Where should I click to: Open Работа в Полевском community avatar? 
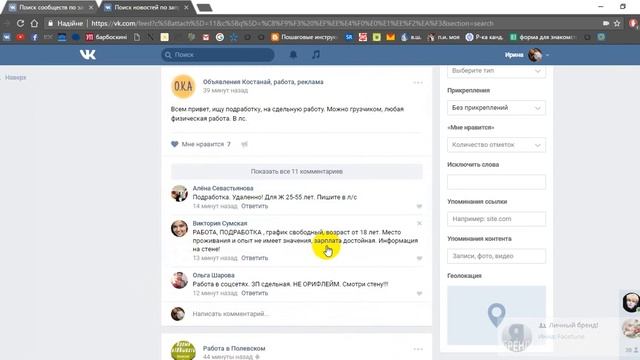183,351
